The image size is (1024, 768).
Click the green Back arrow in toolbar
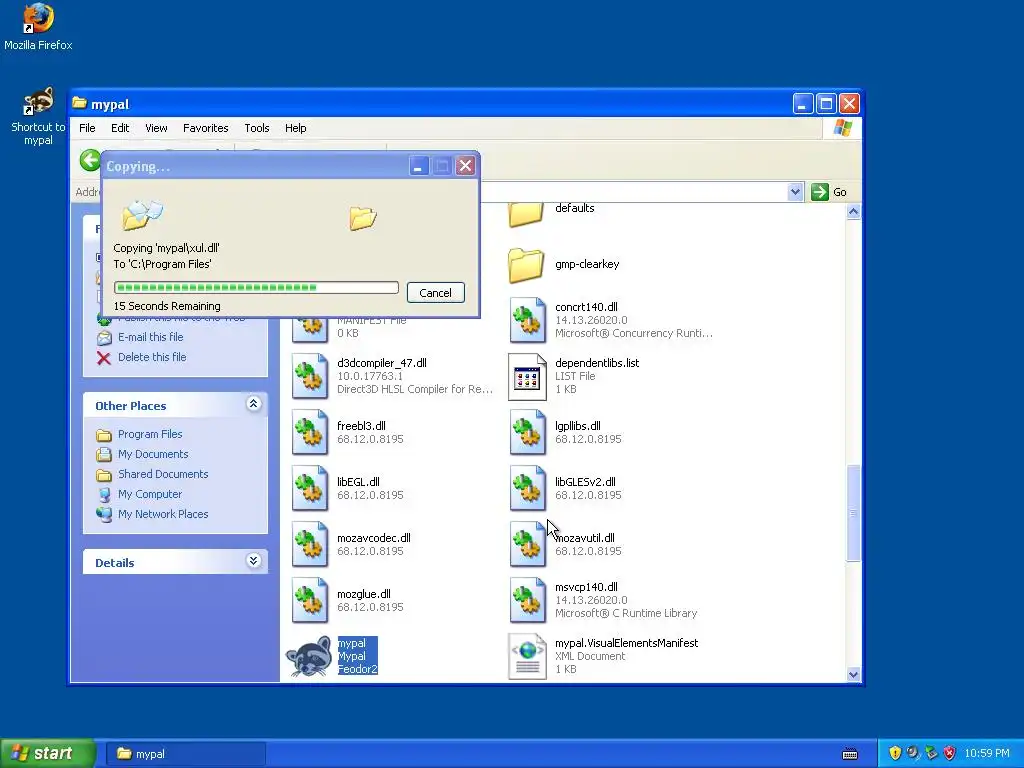[90, 161]
